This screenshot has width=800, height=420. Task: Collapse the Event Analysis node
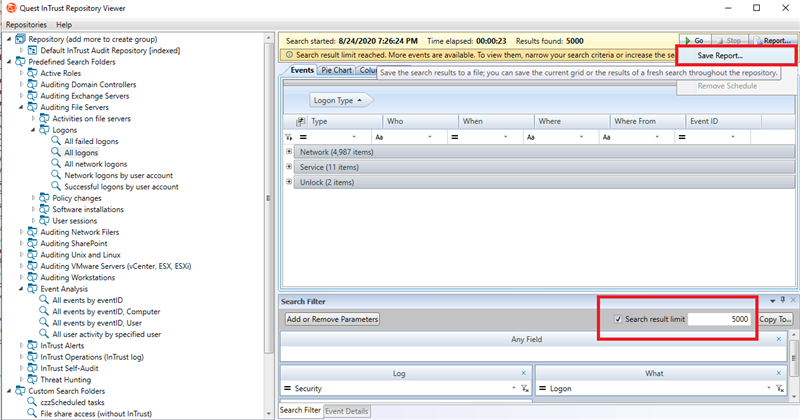pos(21,289)
